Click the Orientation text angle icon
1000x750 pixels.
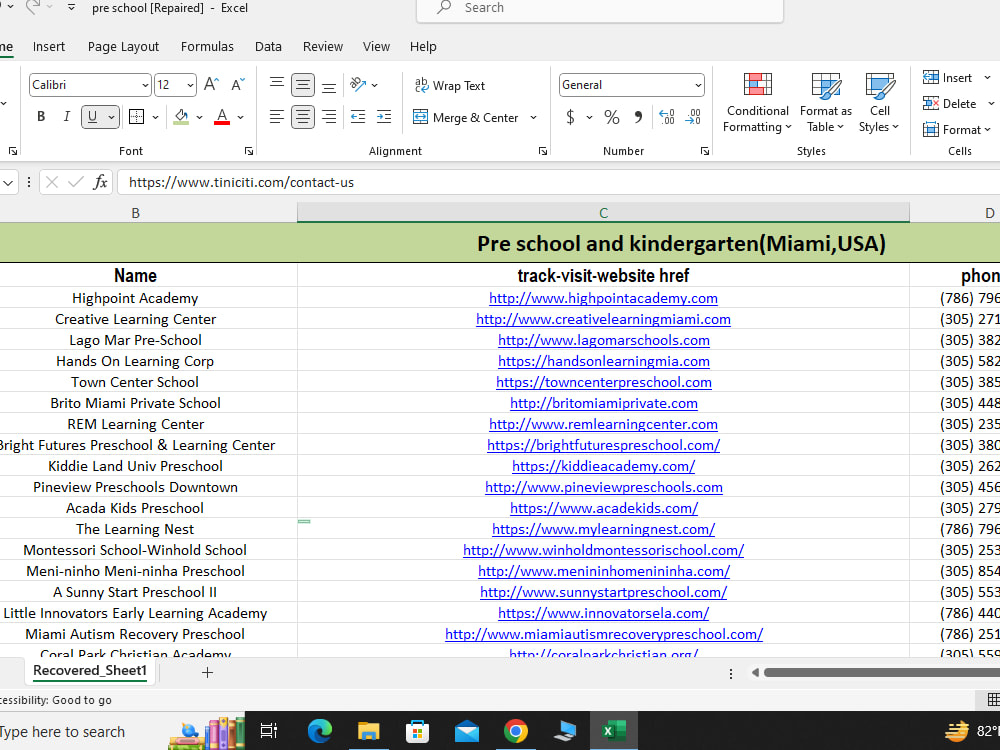(358, 84)
